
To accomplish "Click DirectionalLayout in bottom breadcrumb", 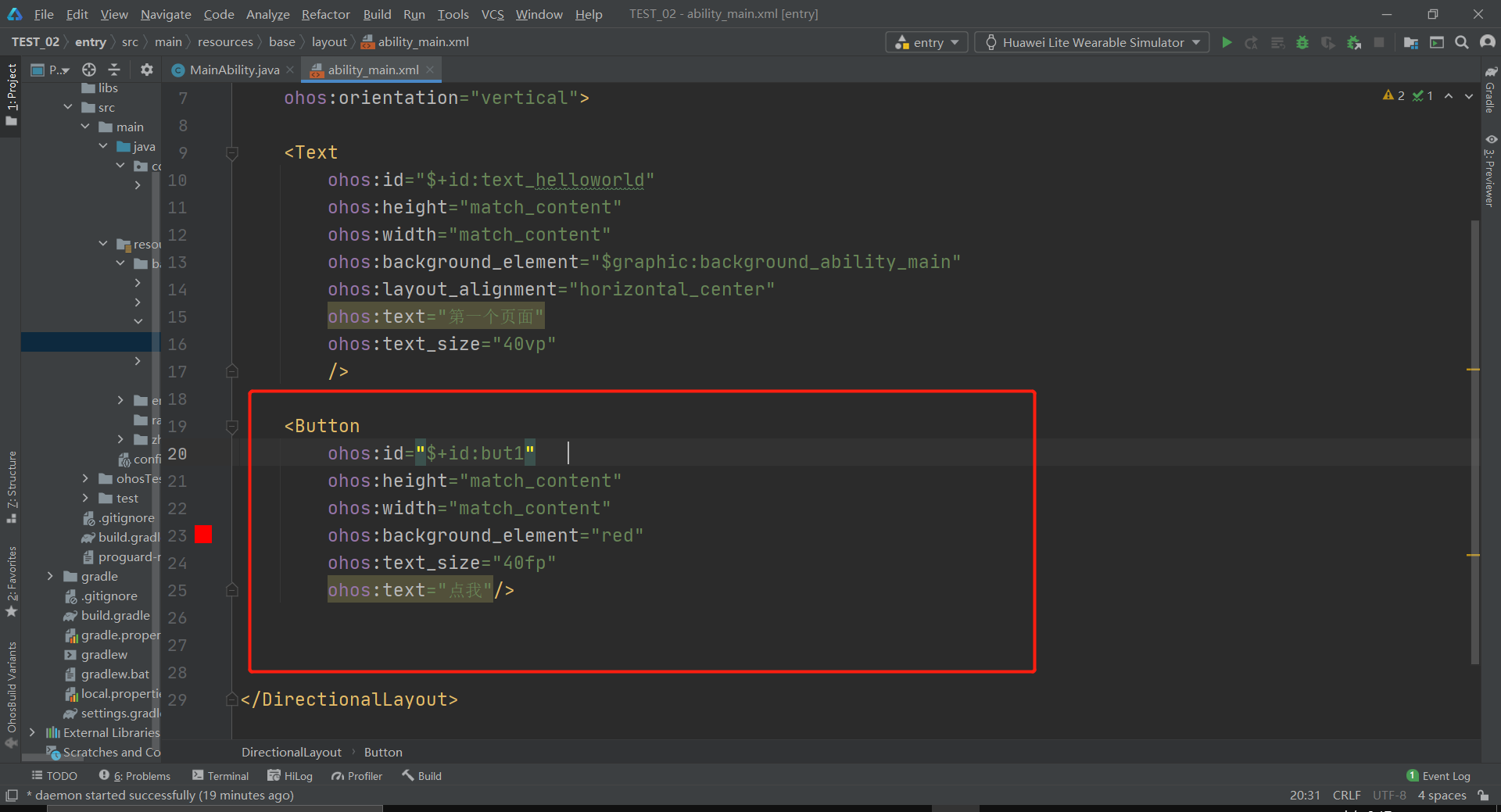I will point(292,752).
